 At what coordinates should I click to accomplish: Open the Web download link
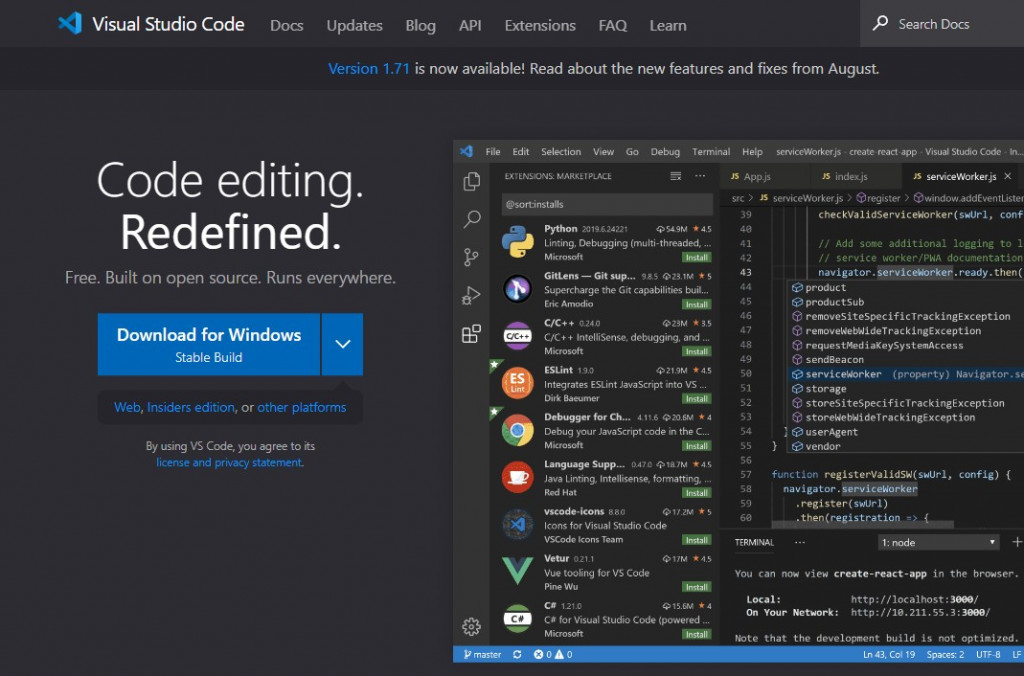(x=127, y=407)
